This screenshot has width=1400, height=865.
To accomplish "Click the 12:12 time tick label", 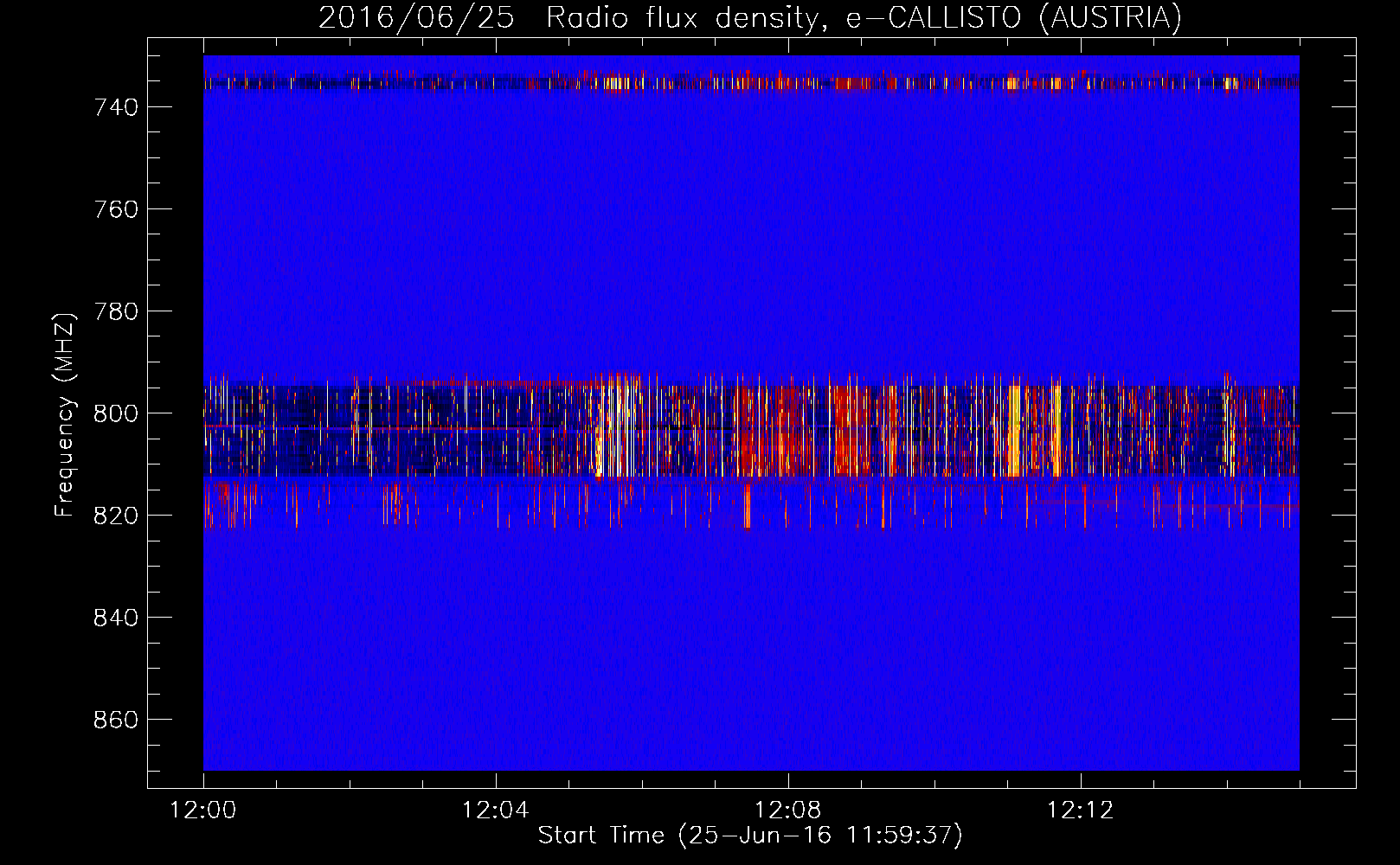I will point(1080,811).
